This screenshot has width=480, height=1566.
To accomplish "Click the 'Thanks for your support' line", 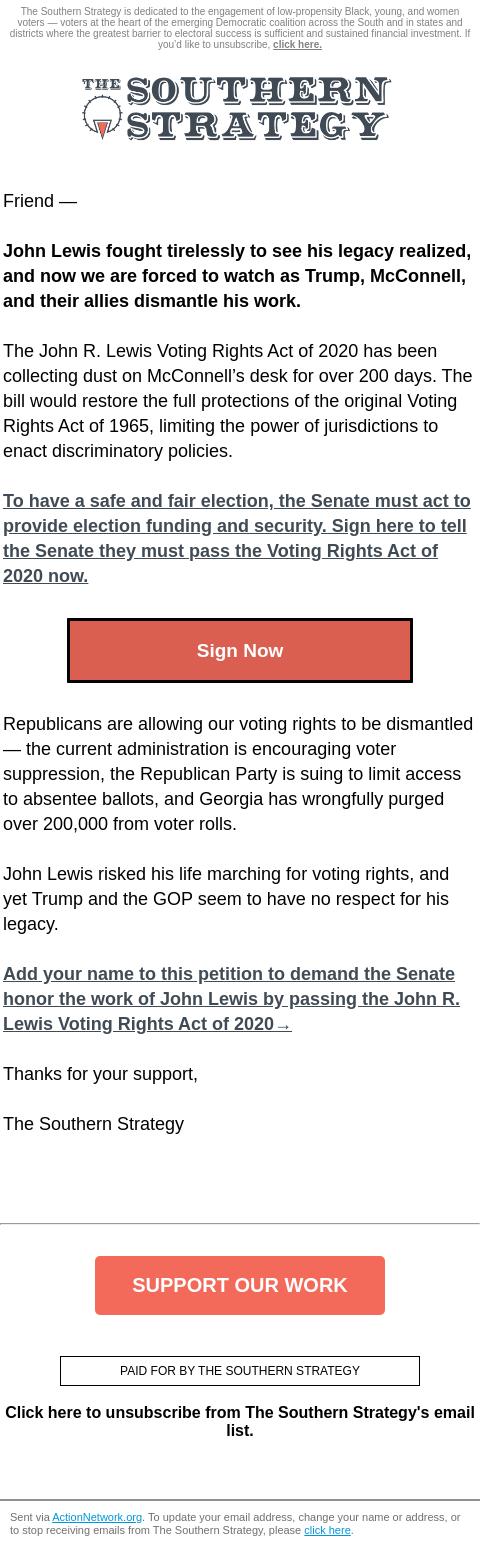I will tap(100, 1074).
